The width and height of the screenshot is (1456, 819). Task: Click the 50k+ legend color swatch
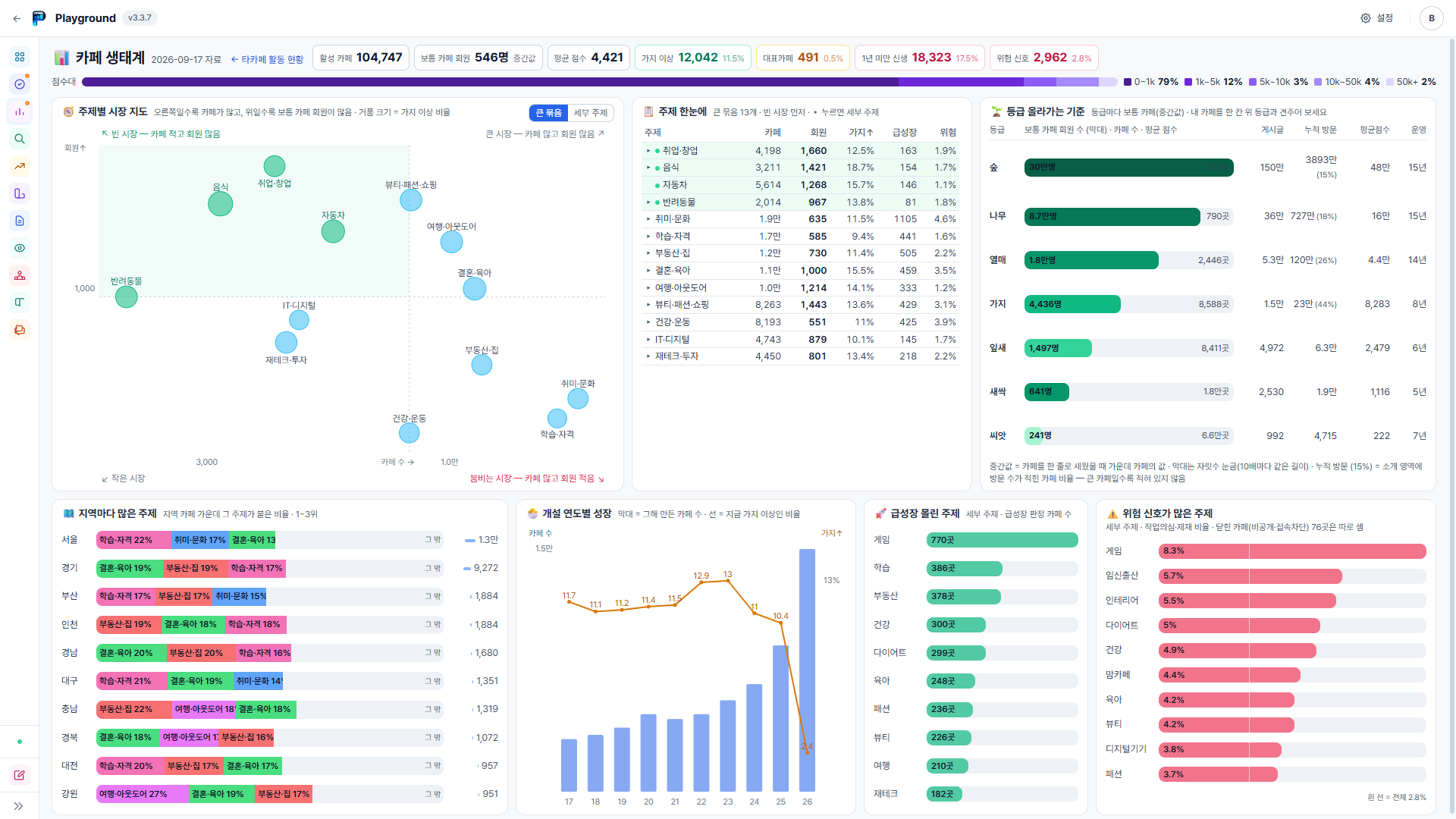pos(1390,82)
